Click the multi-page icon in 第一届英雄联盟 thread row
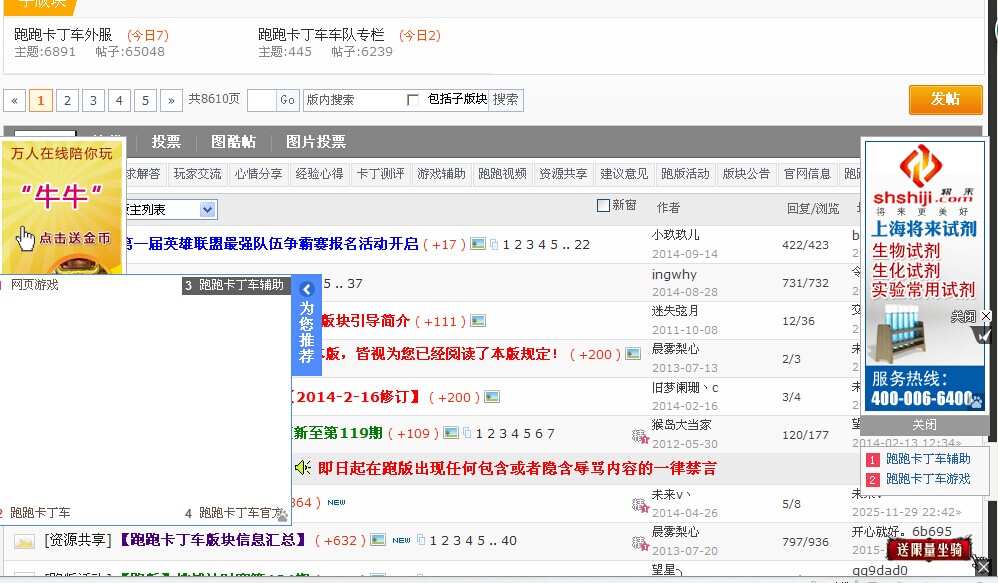Image resolution: width=998 pixels, height=583 pixels. pos(494,244)
